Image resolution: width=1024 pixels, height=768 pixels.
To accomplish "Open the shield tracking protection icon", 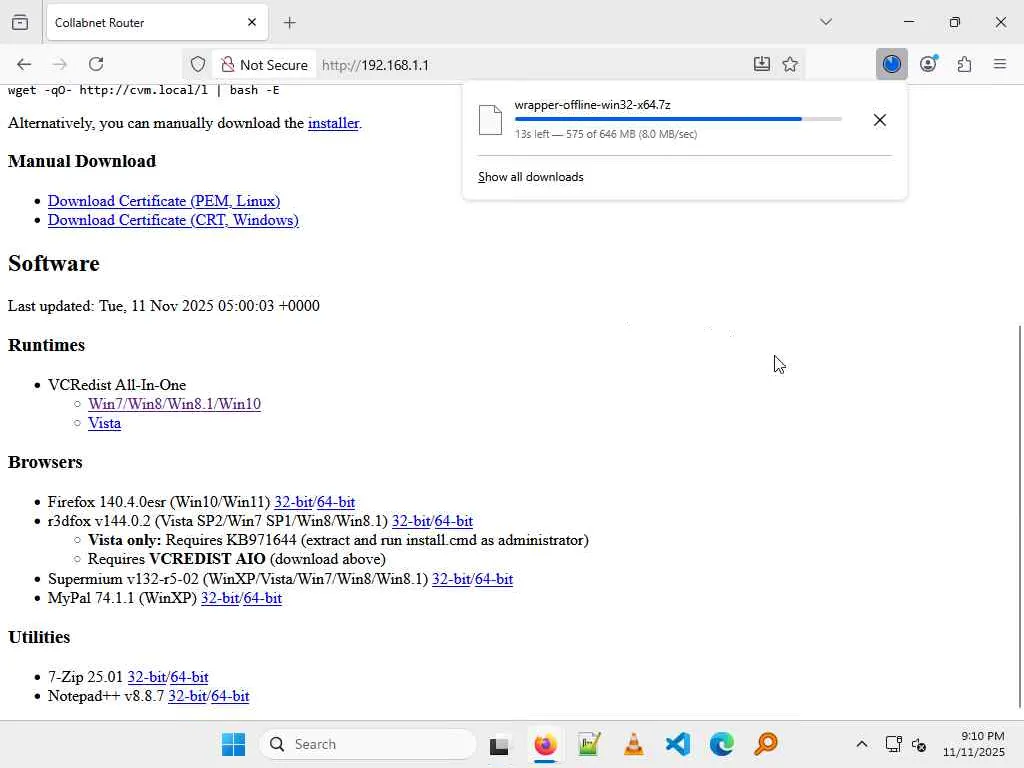I will point(198,65).
